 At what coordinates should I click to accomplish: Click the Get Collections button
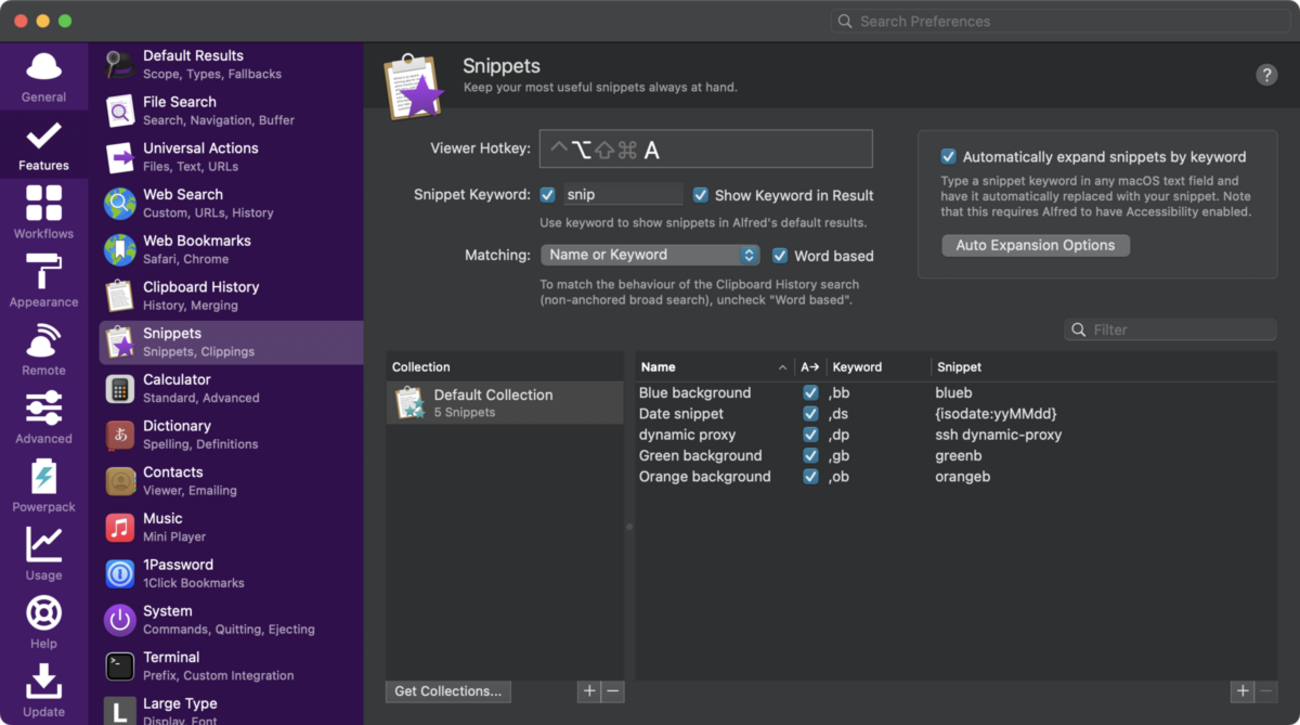448,691
